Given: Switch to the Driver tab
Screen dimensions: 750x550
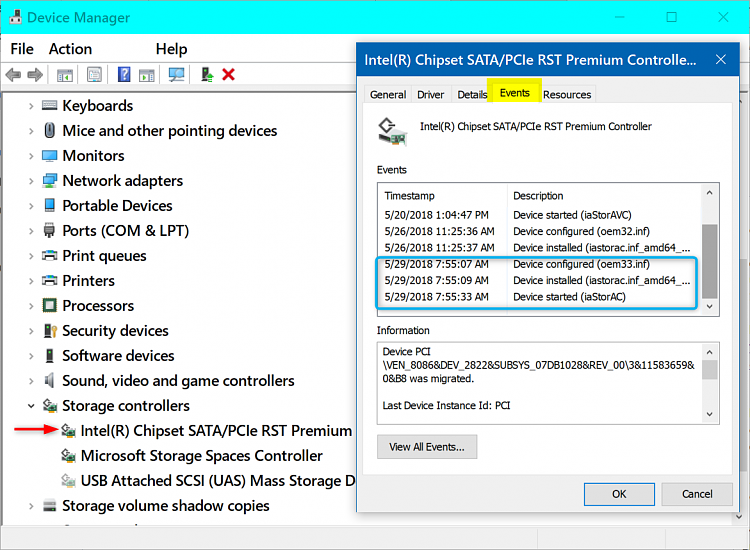Looking at the screenshot, I should coord(430,95).
